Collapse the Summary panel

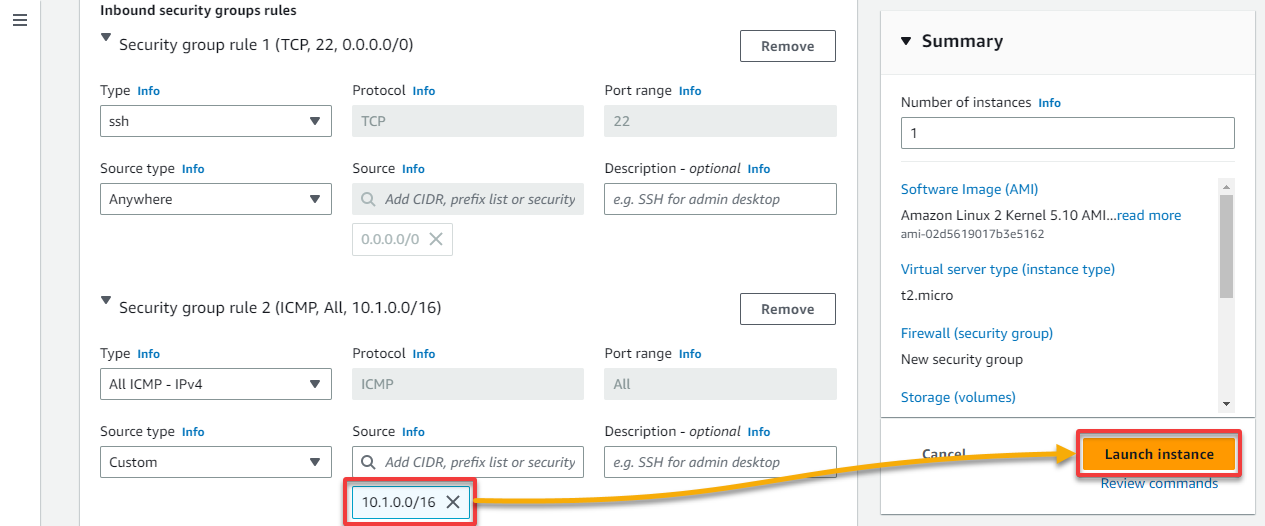(906, 41)
